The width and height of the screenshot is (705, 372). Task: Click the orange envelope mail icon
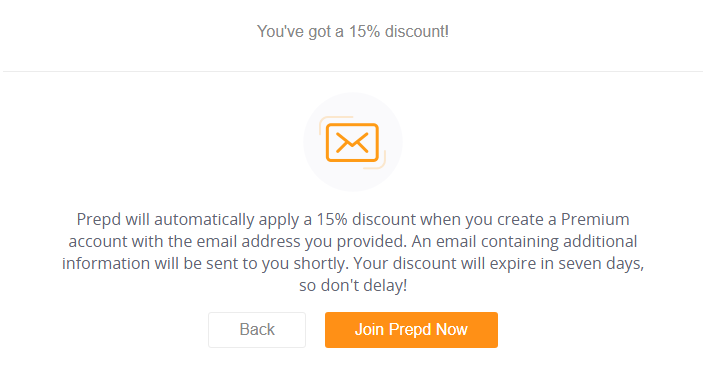(x=352, y=143)
